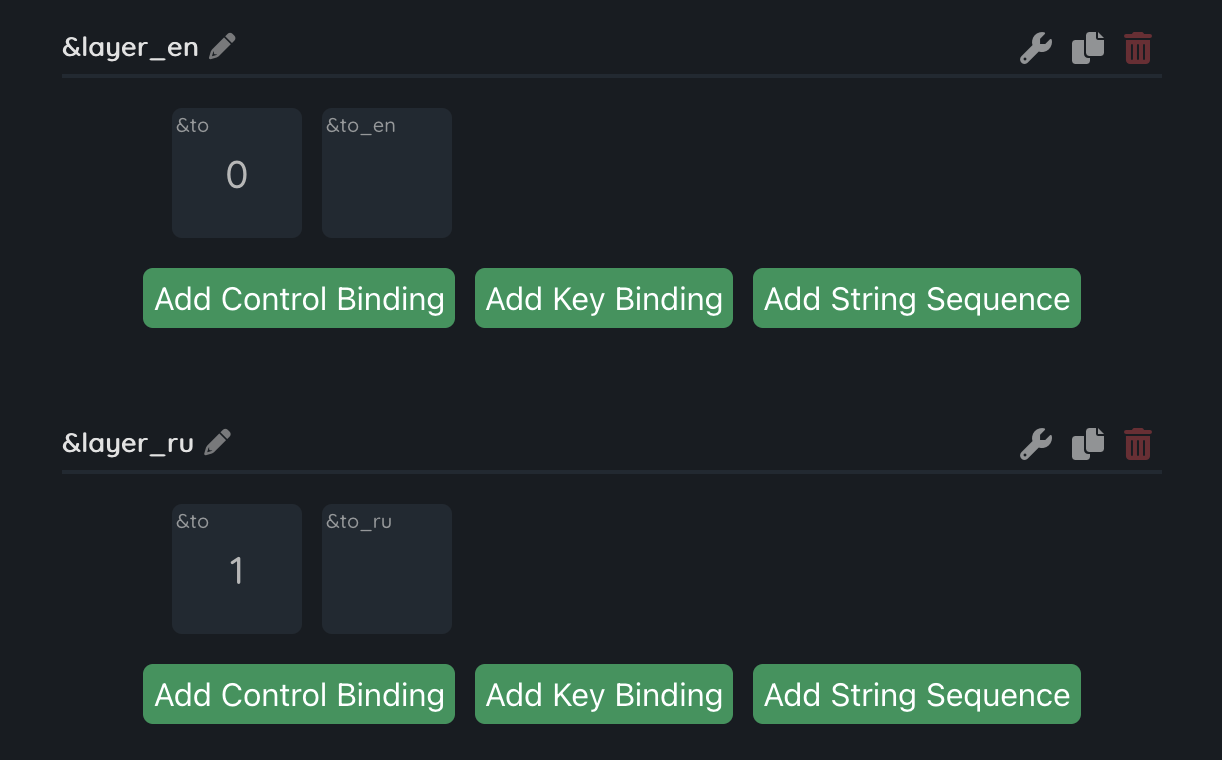This screenshot has height=760, width=1222.
Task: Select the &to 0 key tile
Action: pos(237,173)
